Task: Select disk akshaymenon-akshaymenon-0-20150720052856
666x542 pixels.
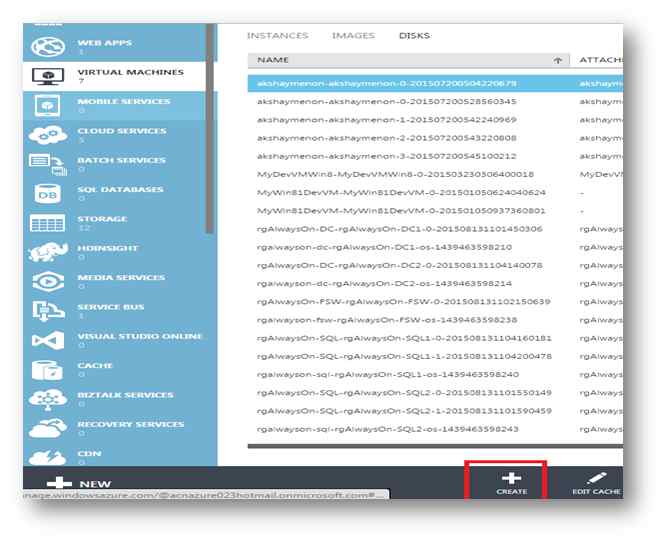Action: 387,102
